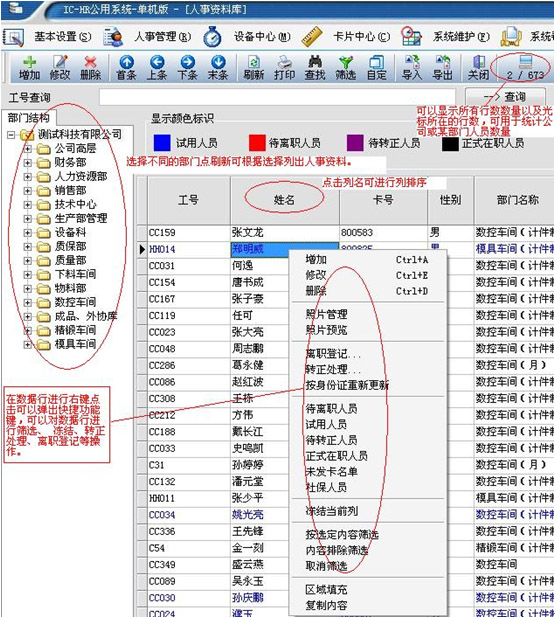Image resolution: width=556 pixels, height=618 pixels.
Task: Click the 工号查询 input field
Action: [x=277, y=97]
